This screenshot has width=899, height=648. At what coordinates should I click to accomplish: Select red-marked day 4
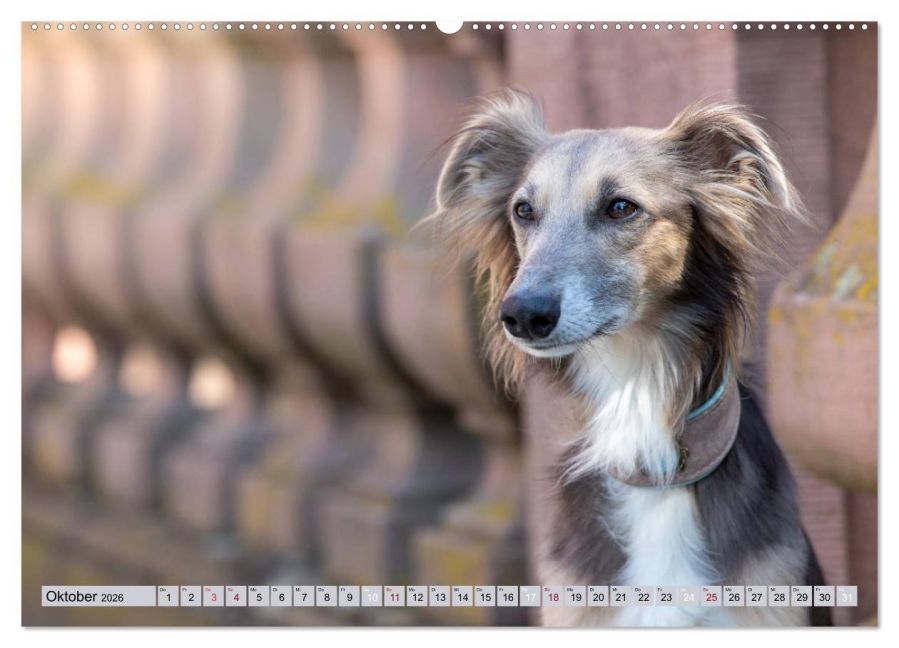coord(236,596)
